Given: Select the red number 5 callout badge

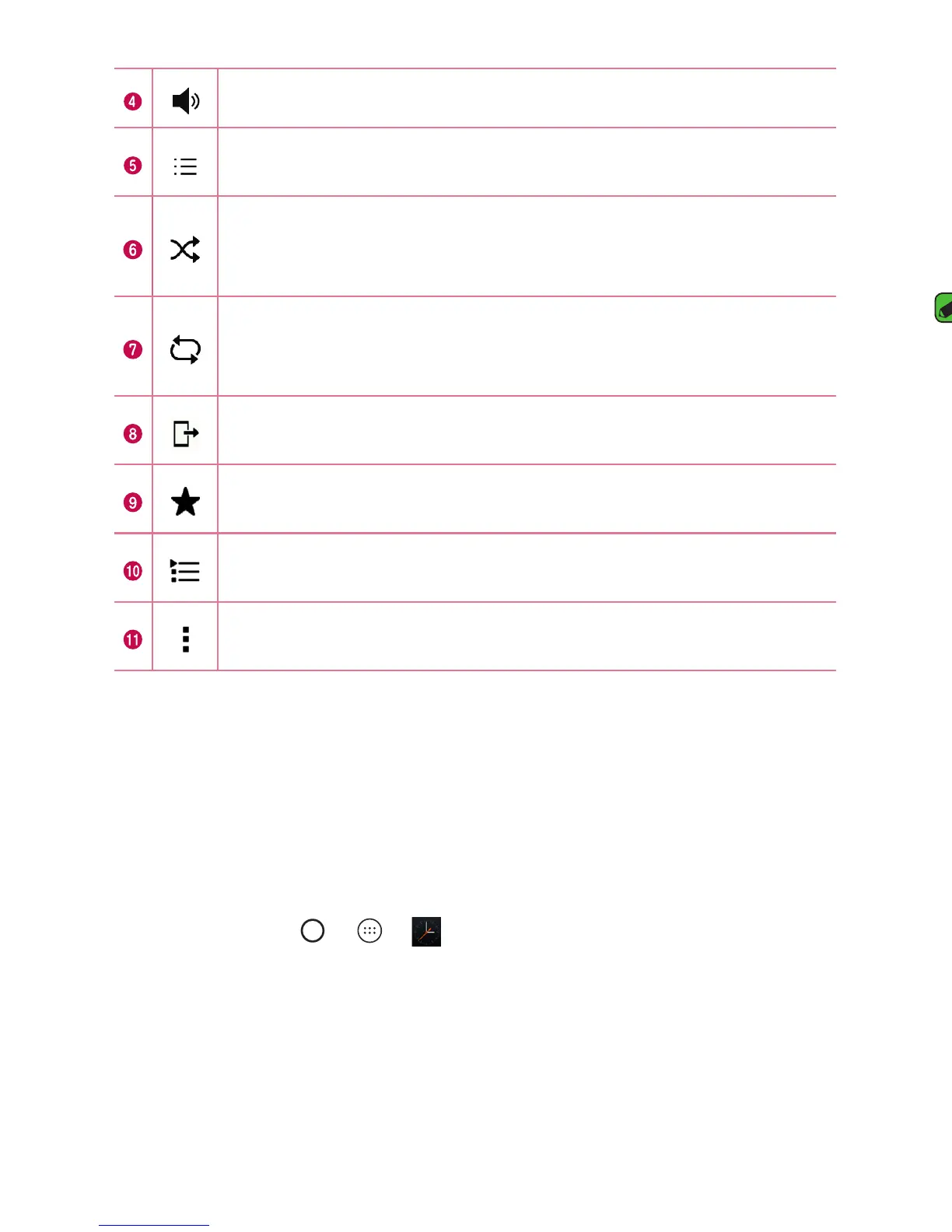Looking at the screenshot, I should click(x=133, y=166).
